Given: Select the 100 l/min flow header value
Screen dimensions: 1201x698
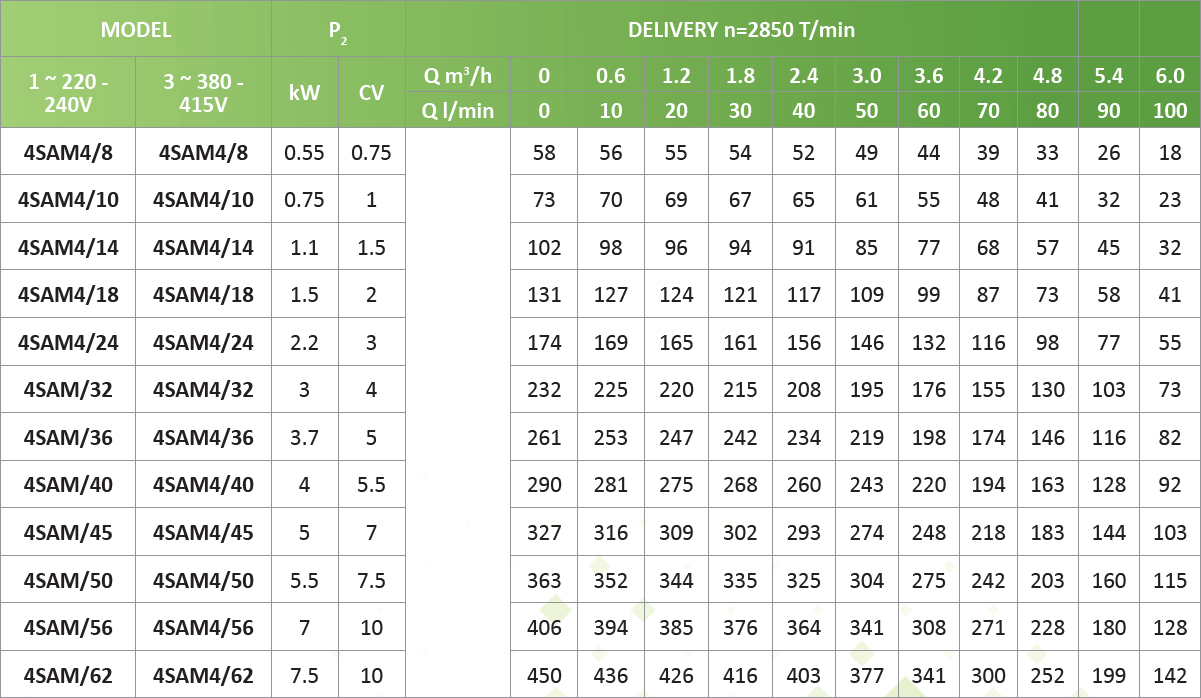Looking at the screenshot, I should [1170, 110].
